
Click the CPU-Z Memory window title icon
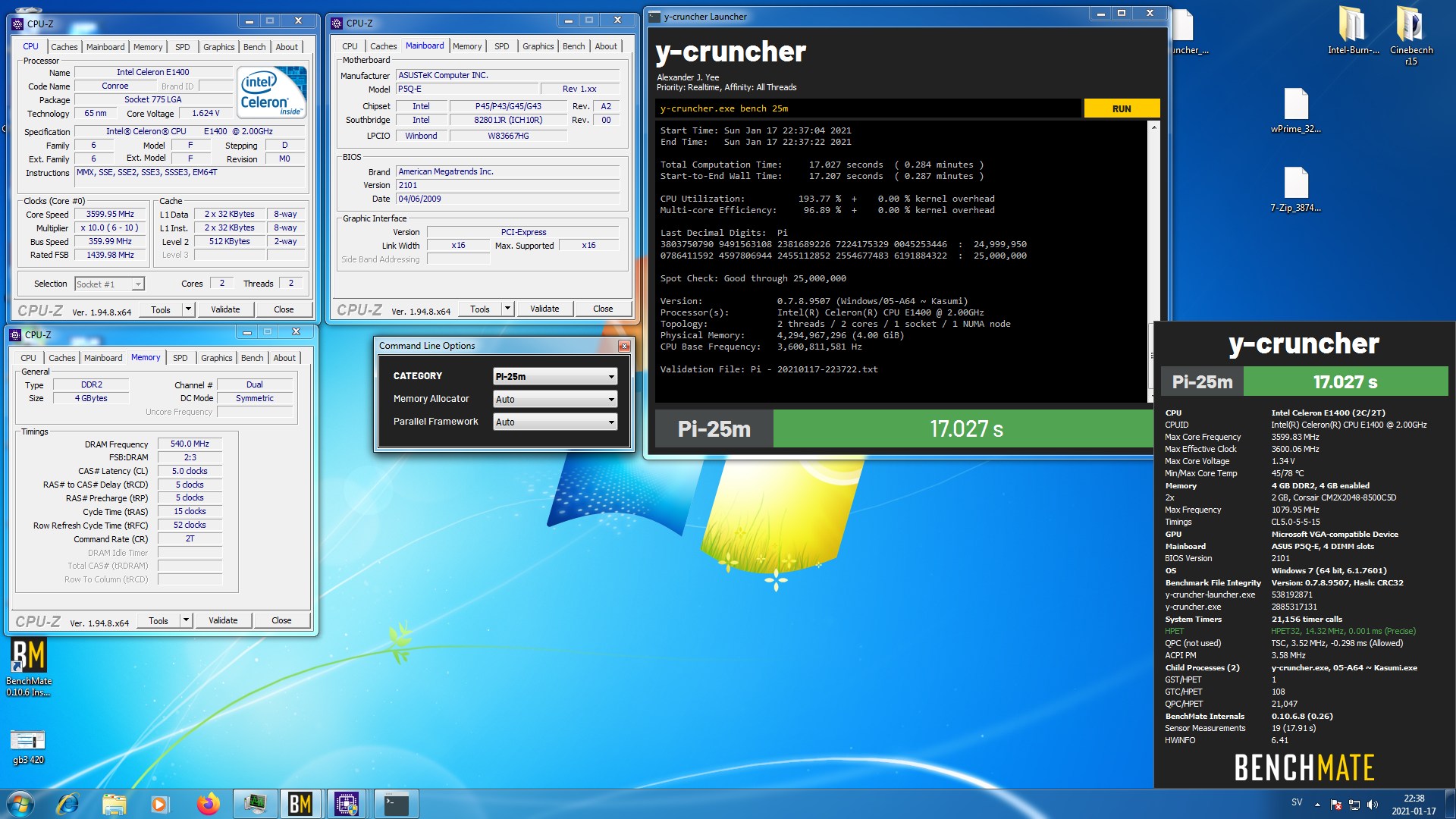pyautogui.click(x=16, y=334)
